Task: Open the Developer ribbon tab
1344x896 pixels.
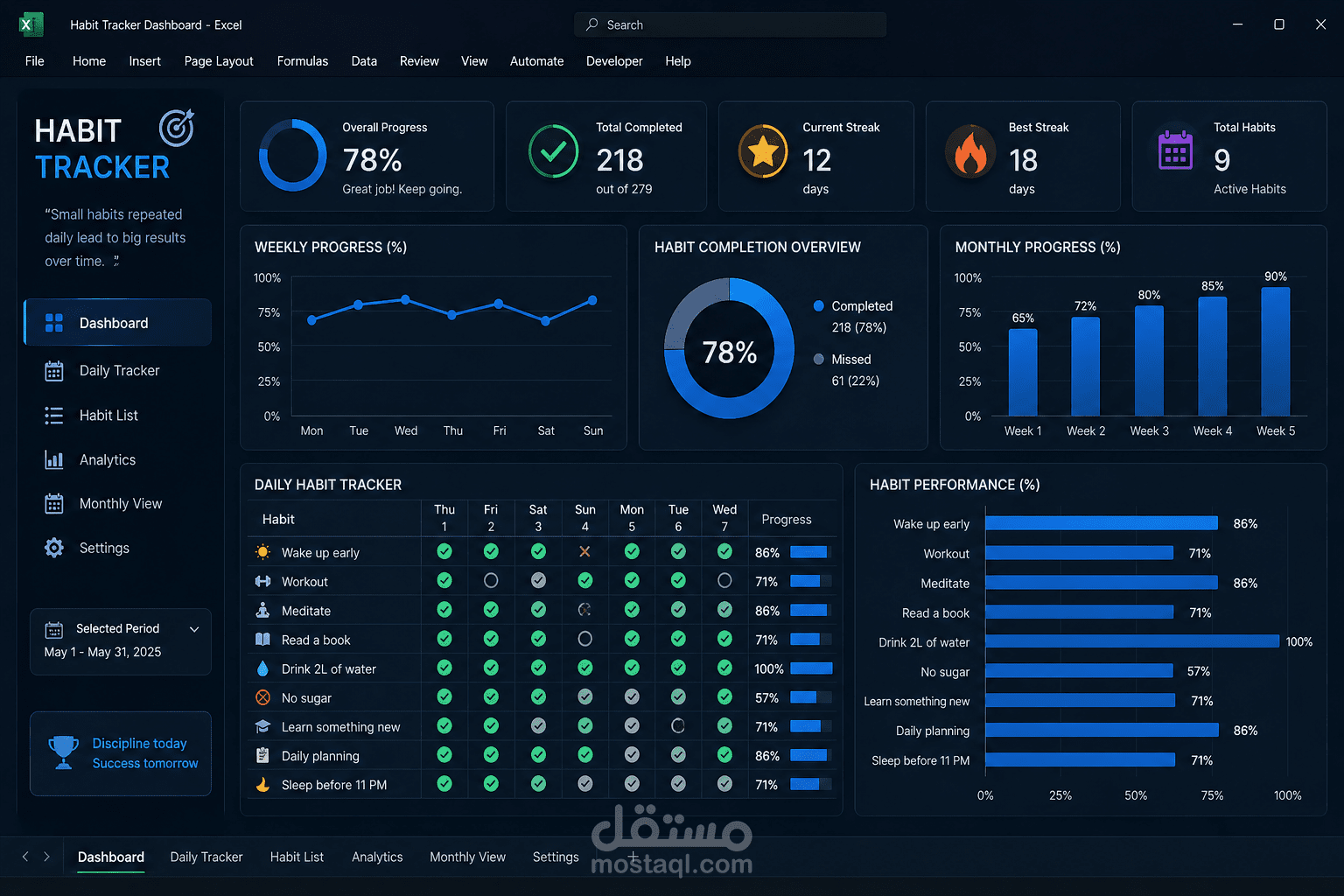Action: pyautogui.click(x=614, y=61)
